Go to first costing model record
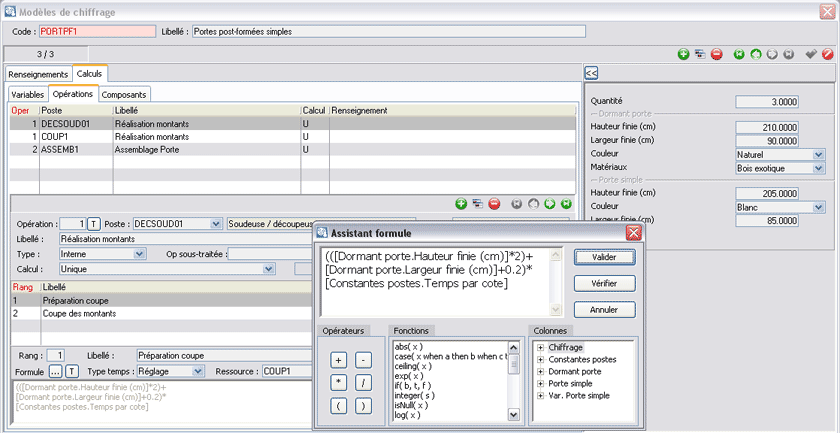The image size is (840, 433). (739, 54)
